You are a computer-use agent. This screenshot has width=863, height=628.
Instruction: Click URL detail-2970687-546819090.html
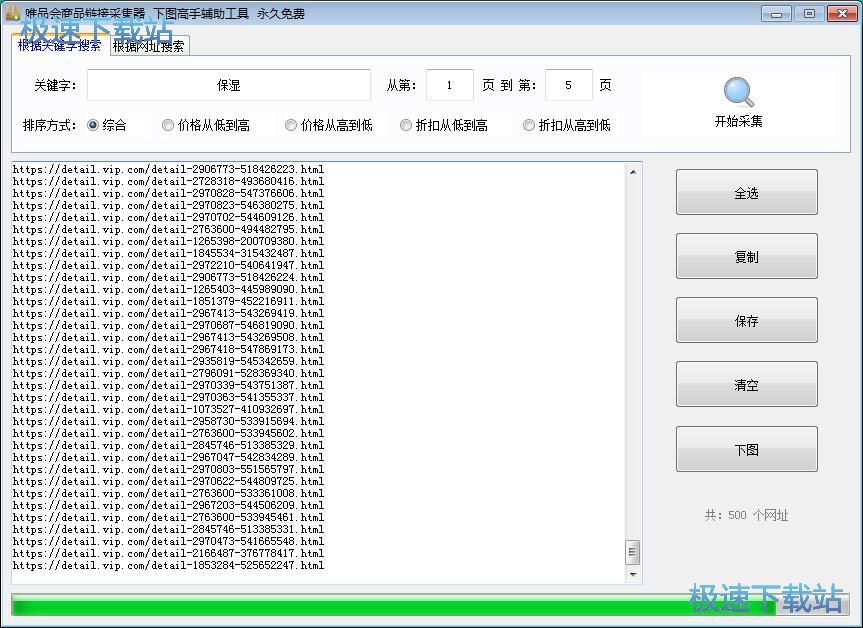click(168, 325)
